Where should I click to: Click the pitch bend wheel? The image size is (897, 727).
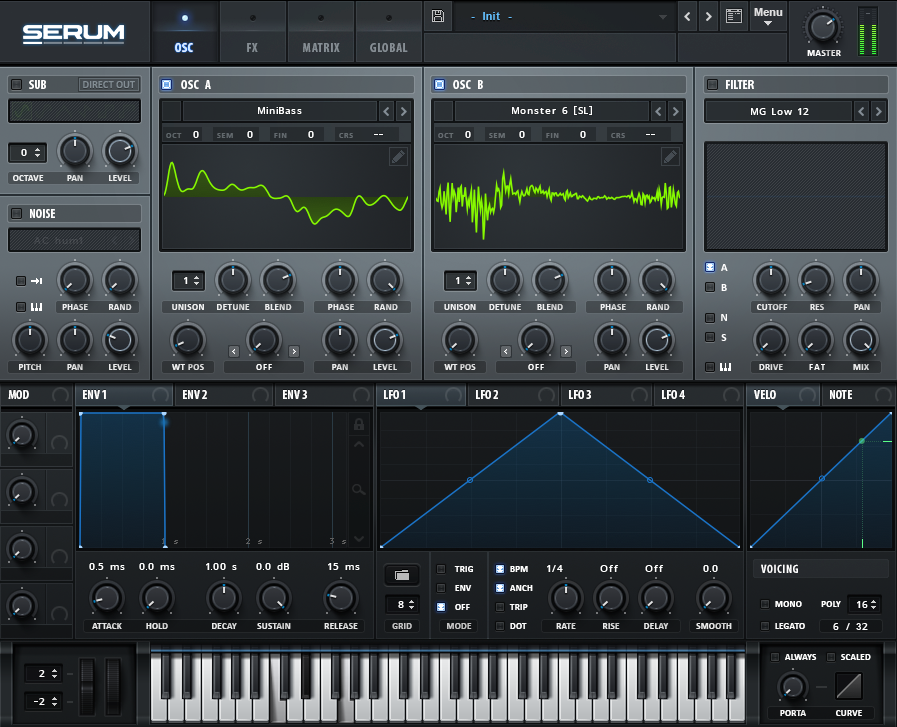[86, 685]
